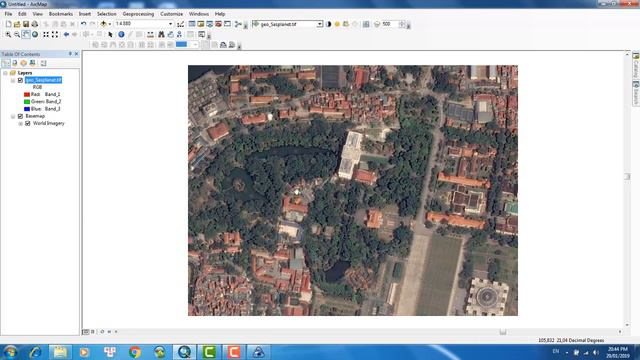Viewport: 640px width, 360px height.
Task: Open the View menu
Action: tap(38, 14)
